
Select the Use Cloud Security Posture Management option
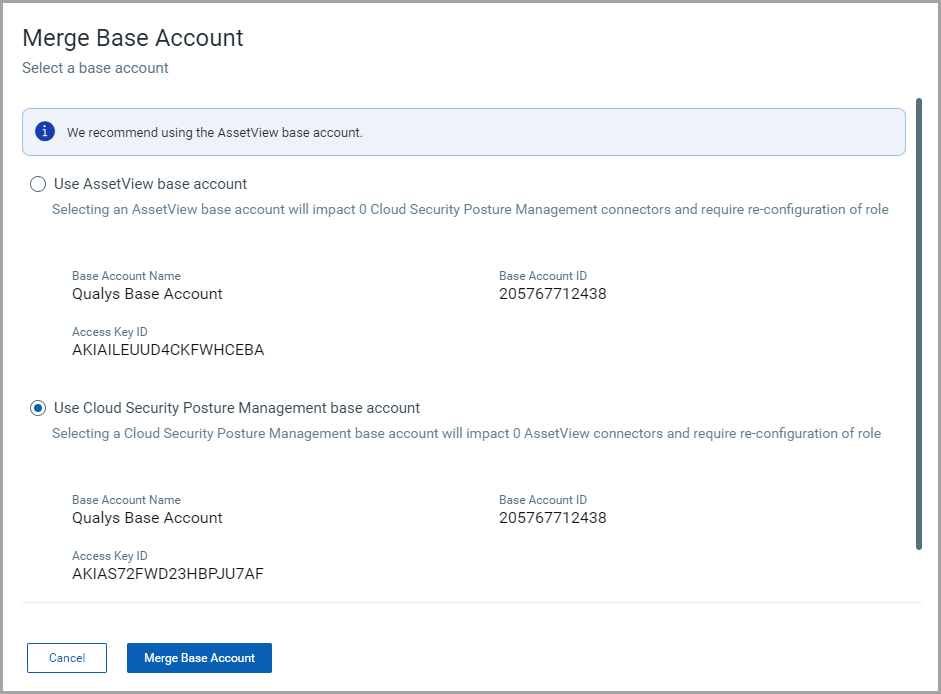(37, 408)
